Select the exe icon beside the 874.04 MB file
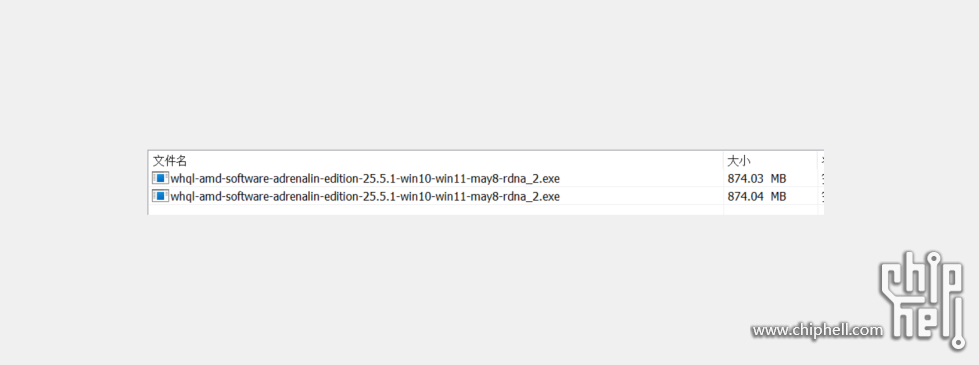Image resolution: width=979 pixels, height=365 pixels. point(160,197)
